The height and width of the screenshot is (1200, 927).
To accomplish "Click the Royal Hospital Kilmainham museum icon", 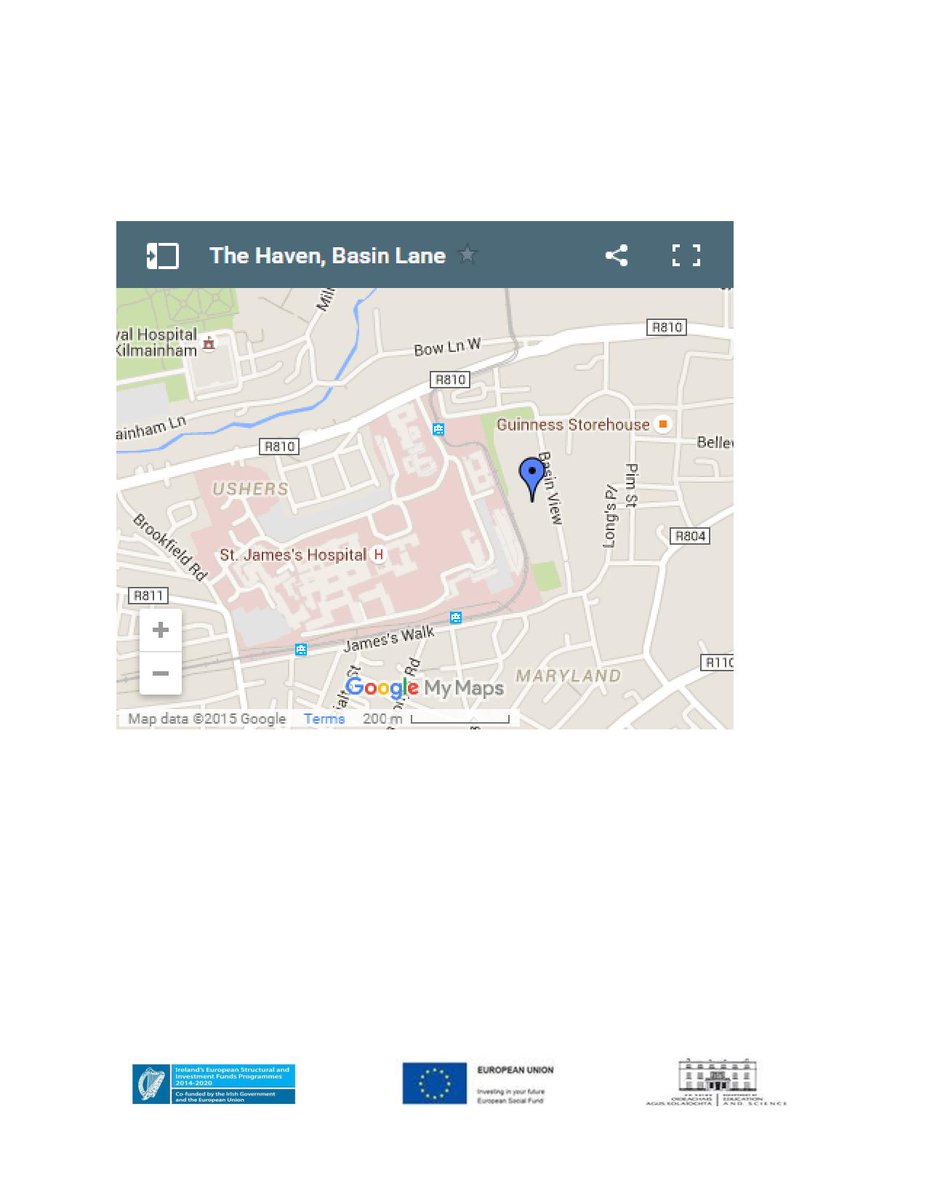I will pyautogui.click(x=208, y=343).
